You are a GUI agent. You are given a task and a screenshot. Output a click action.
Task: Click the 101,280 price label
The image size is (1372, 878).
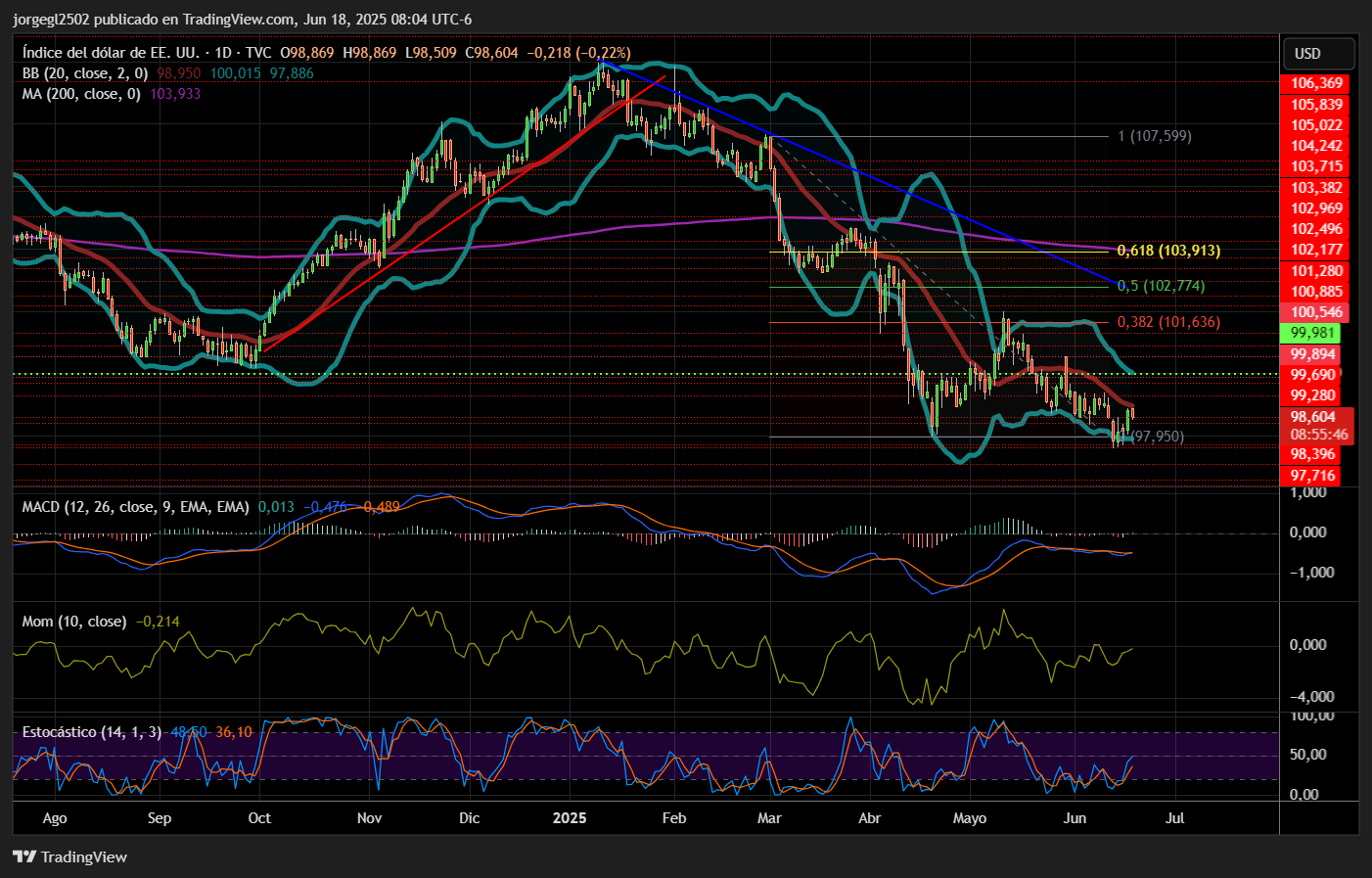pyautogui.click(x=1316, y=271)
